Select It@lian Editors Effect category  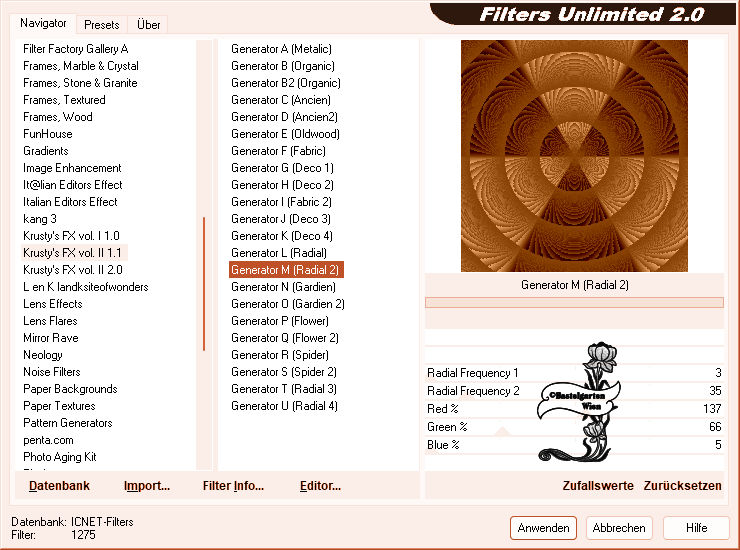pyautogui.click(x=73, y=185)
